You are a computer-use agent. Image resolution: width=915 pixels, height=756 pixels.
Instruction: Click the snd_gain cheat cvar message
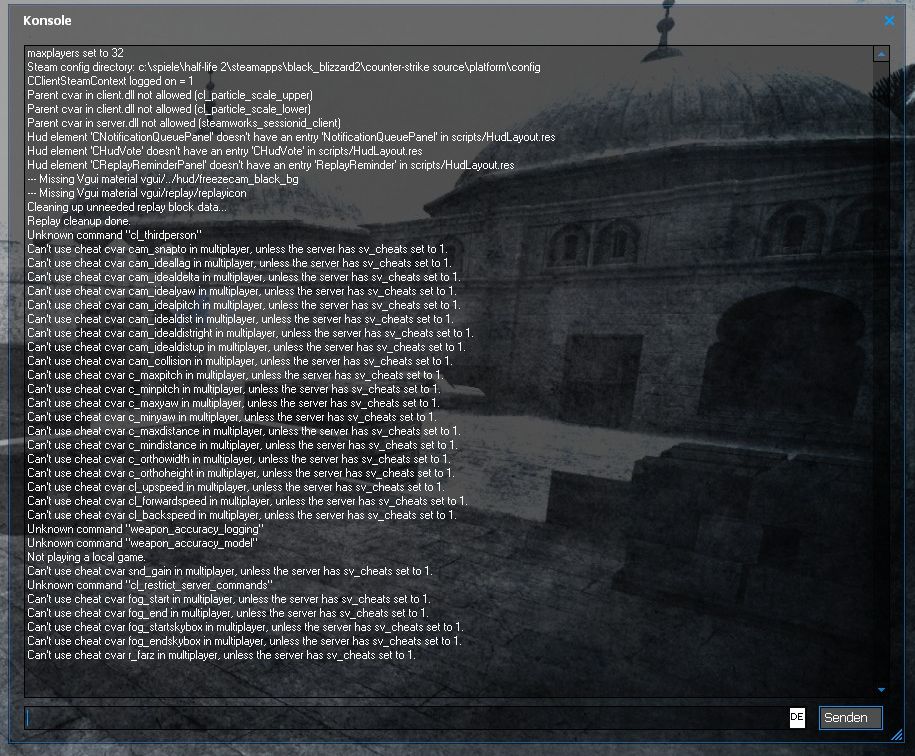pyautogui.click(x=229, y=571)
